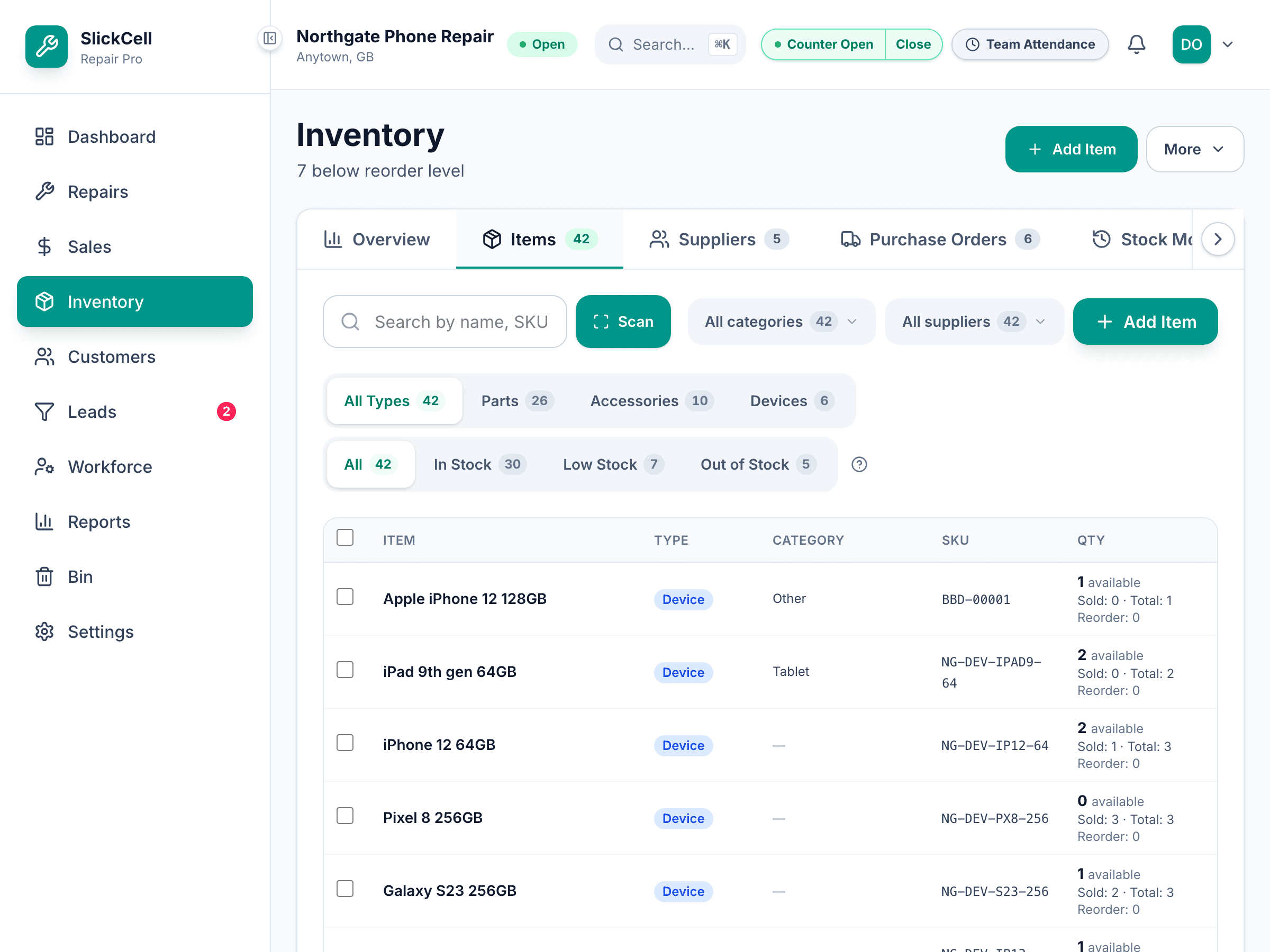Click the Scan button
Screen dimensions: 1270x952
click(623, 322)
